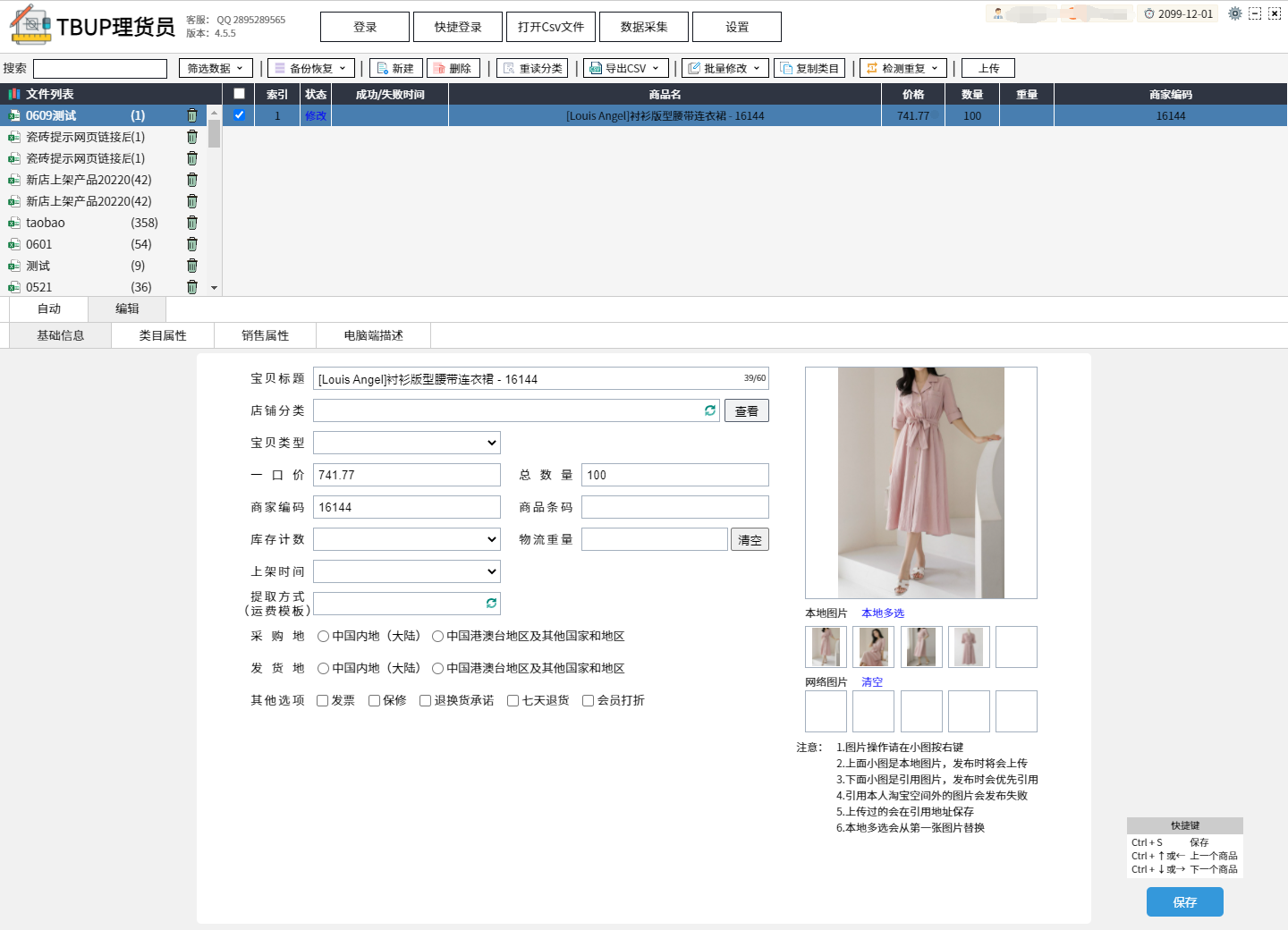Click the blue 保存 button
Image resolution: width=1288 pixels, height=930 pixels.
(1184, 902)
